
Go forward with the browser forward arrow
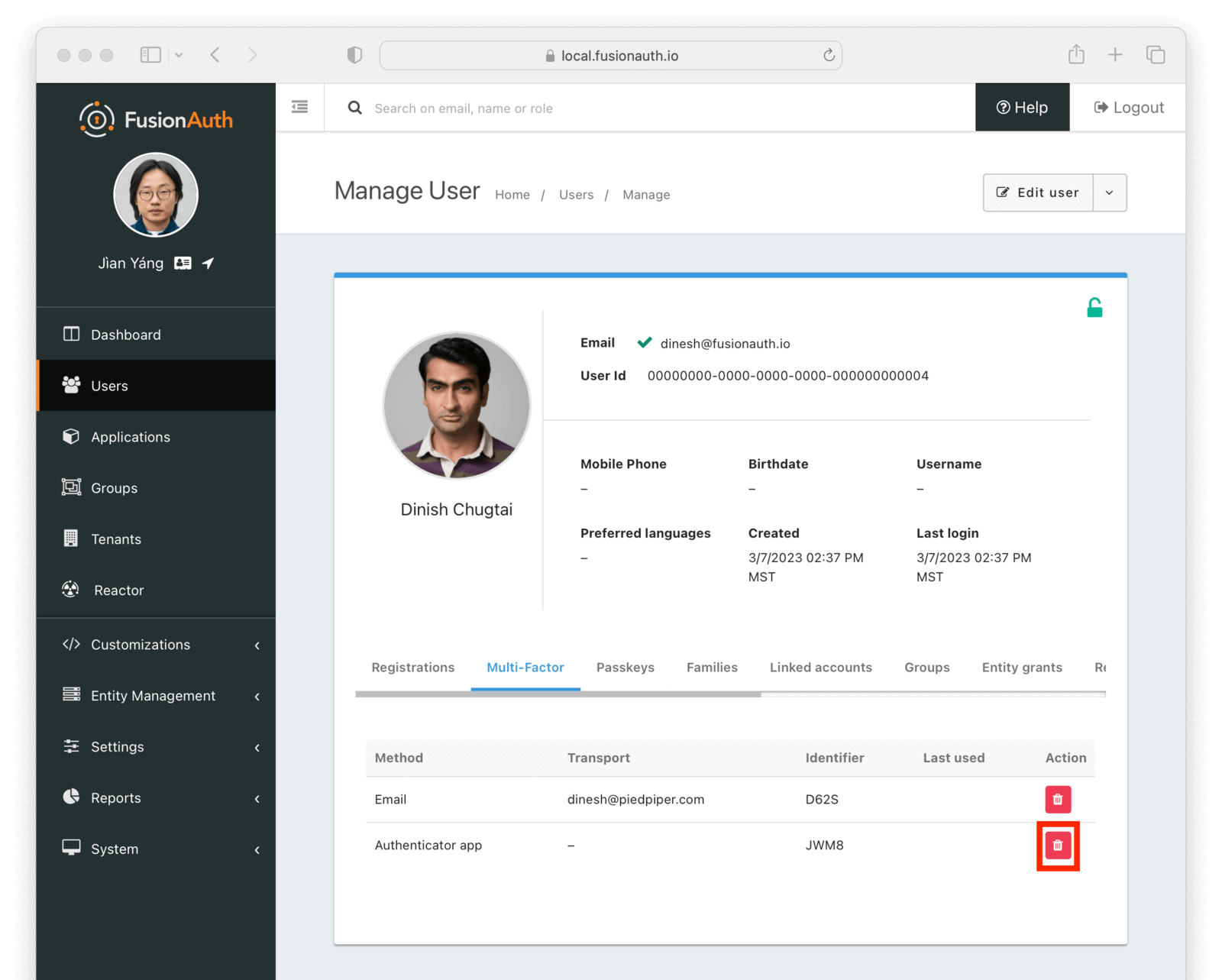[x=253, y=55]
